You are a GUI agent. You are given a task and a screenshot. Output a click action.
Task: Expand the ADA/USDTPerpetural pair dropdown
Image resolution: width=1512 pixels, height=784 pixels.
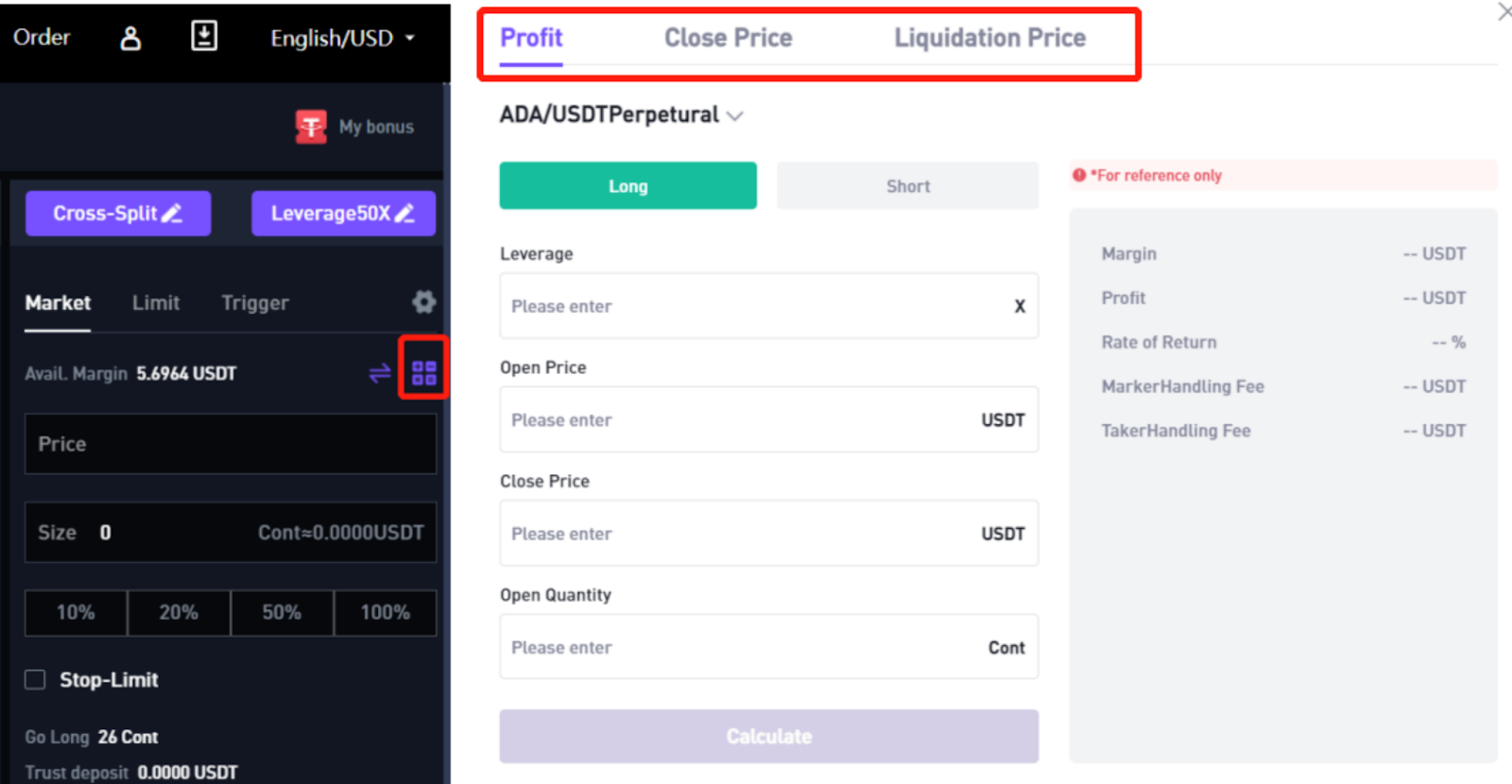pyautogui.click(x=621, y=115)
